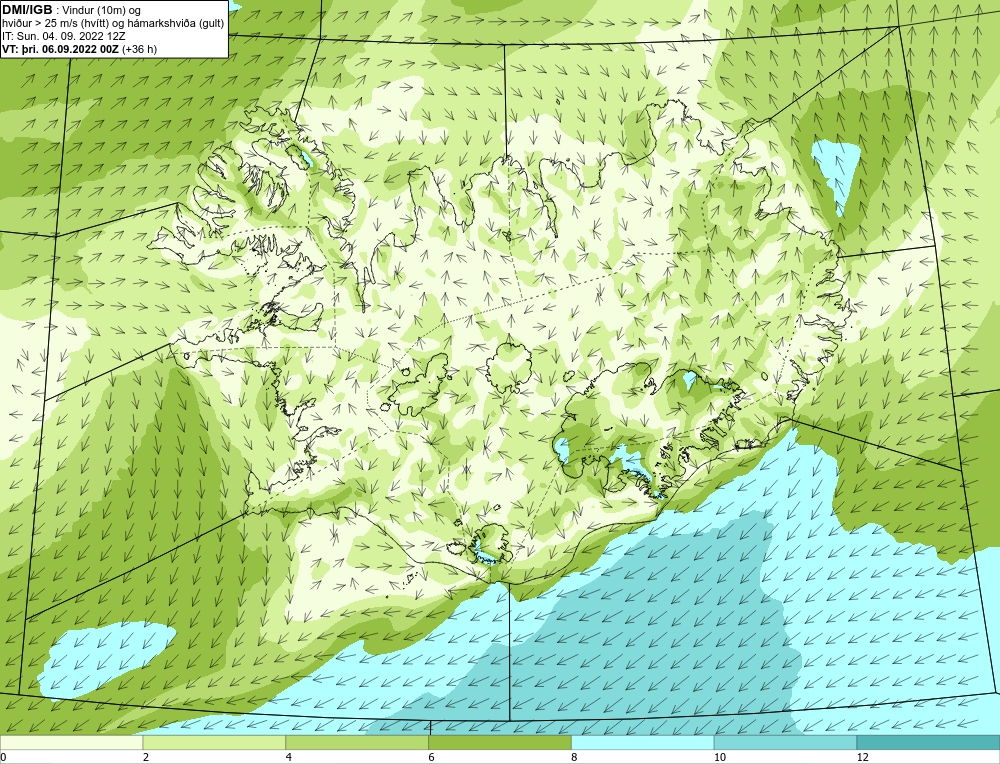Click the 'VT: þri. 06.09.2022 00Z' line
The height and width of the screenshot is (764, 1000).
[80, 49]
